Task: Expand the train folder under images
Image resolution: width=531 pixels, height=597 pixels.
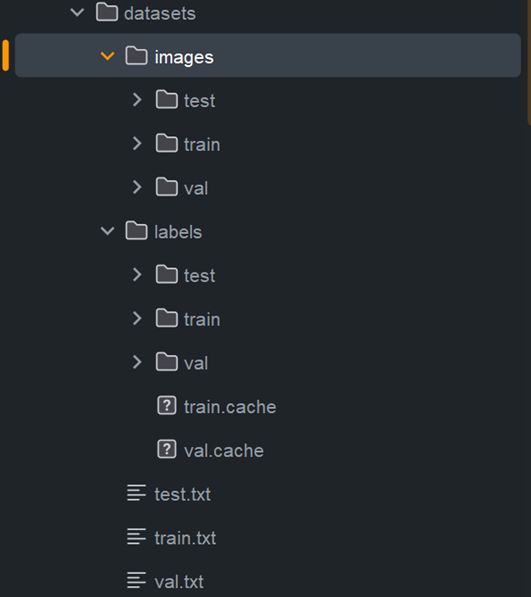Action: click(137, 144)
